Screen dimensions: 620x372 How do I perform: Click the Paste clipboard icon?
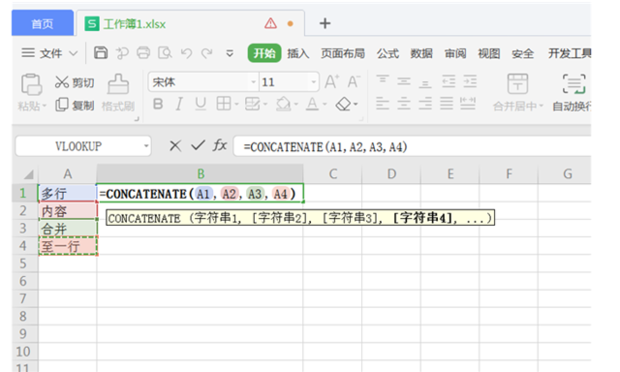tap(31, 84)
